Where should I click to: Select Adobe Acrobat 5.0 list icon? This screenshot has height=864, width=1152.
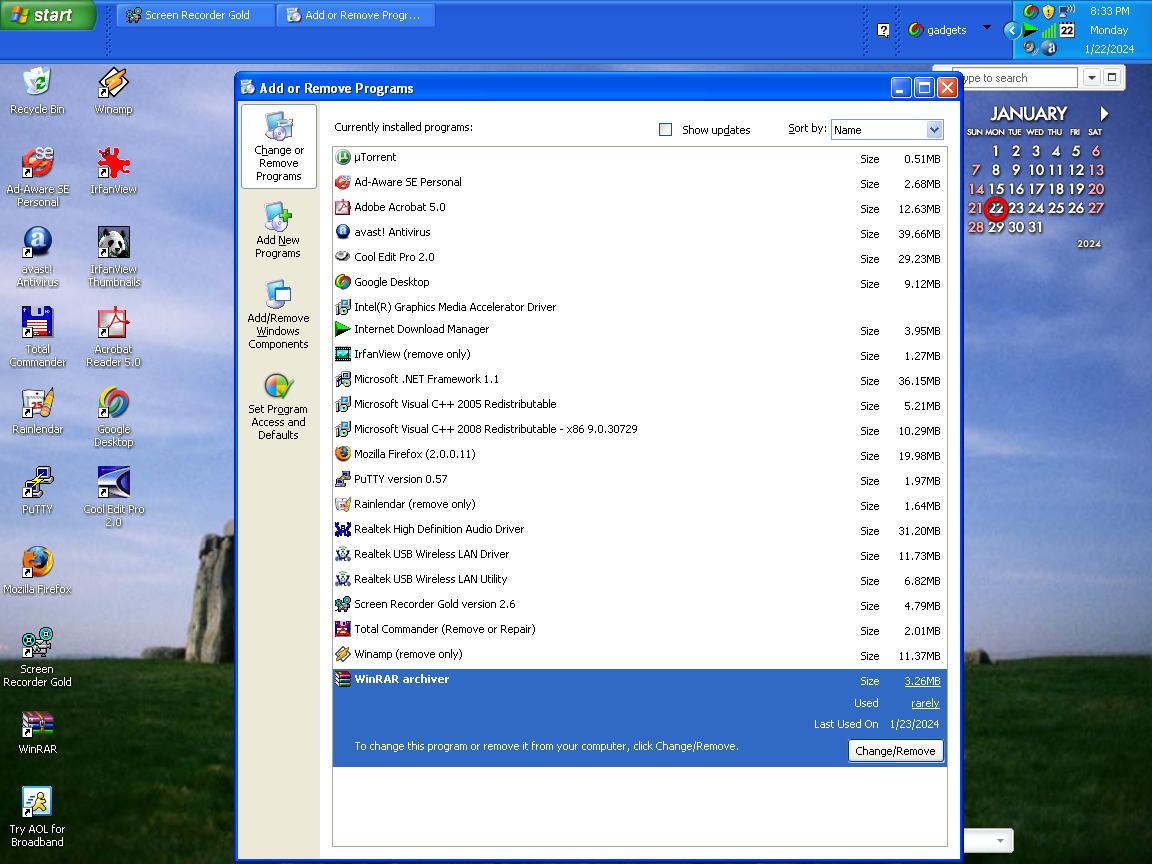[342, 207]
